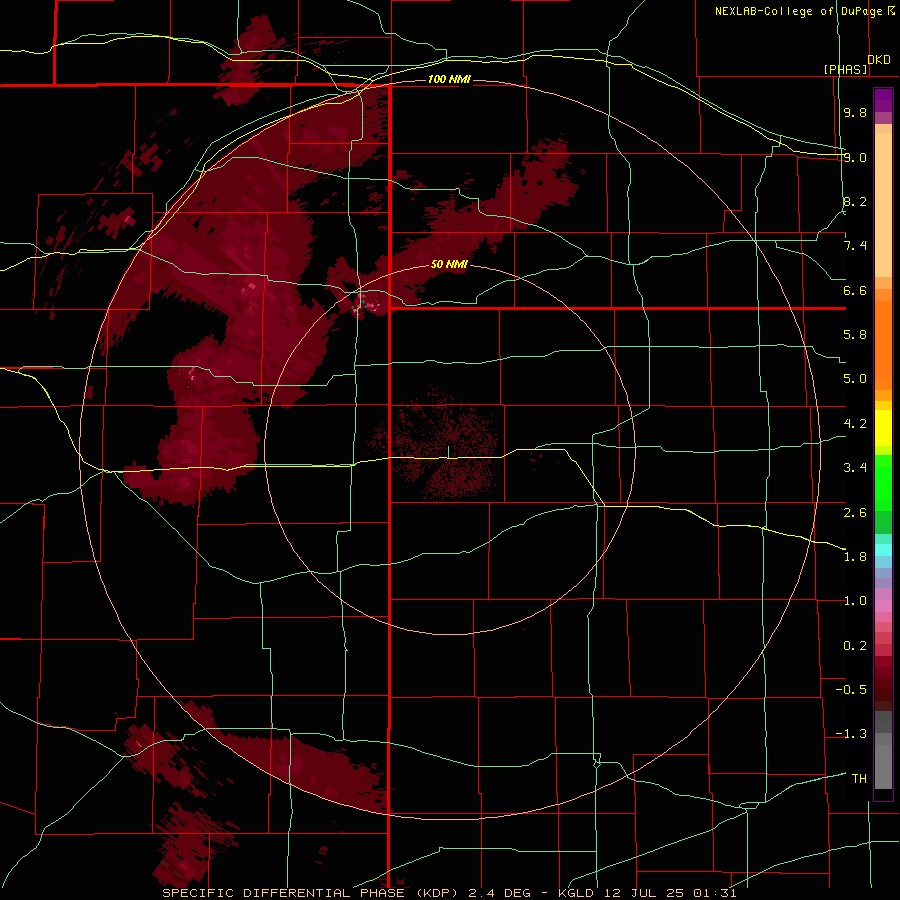Image resolution: width=900 pixels, height=900 pixels.
Task: Select the 5.0 scale label
Action: click(x=855, y=379)
